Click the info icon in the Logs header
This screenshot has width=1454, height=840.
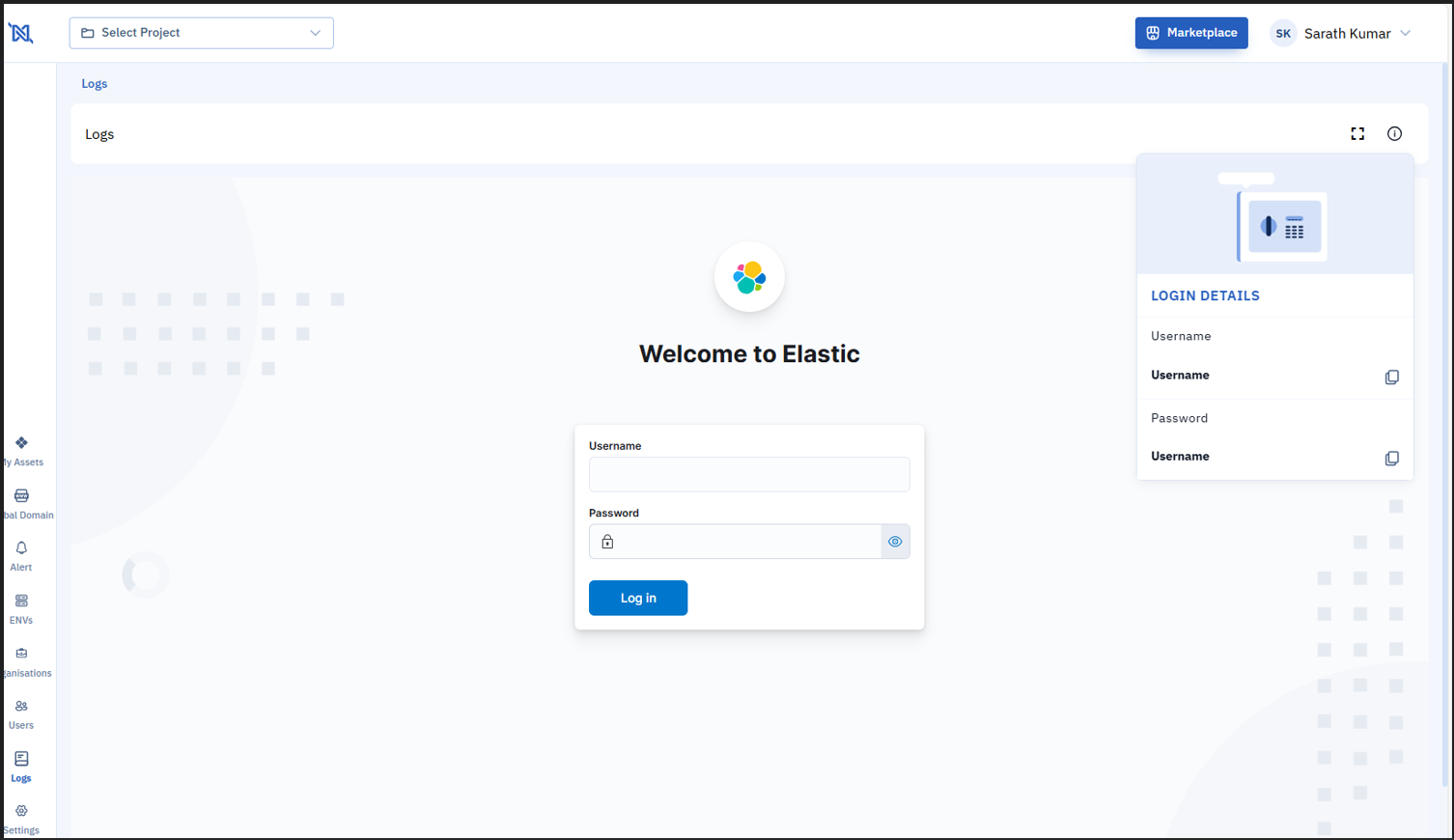(1394, 134)
